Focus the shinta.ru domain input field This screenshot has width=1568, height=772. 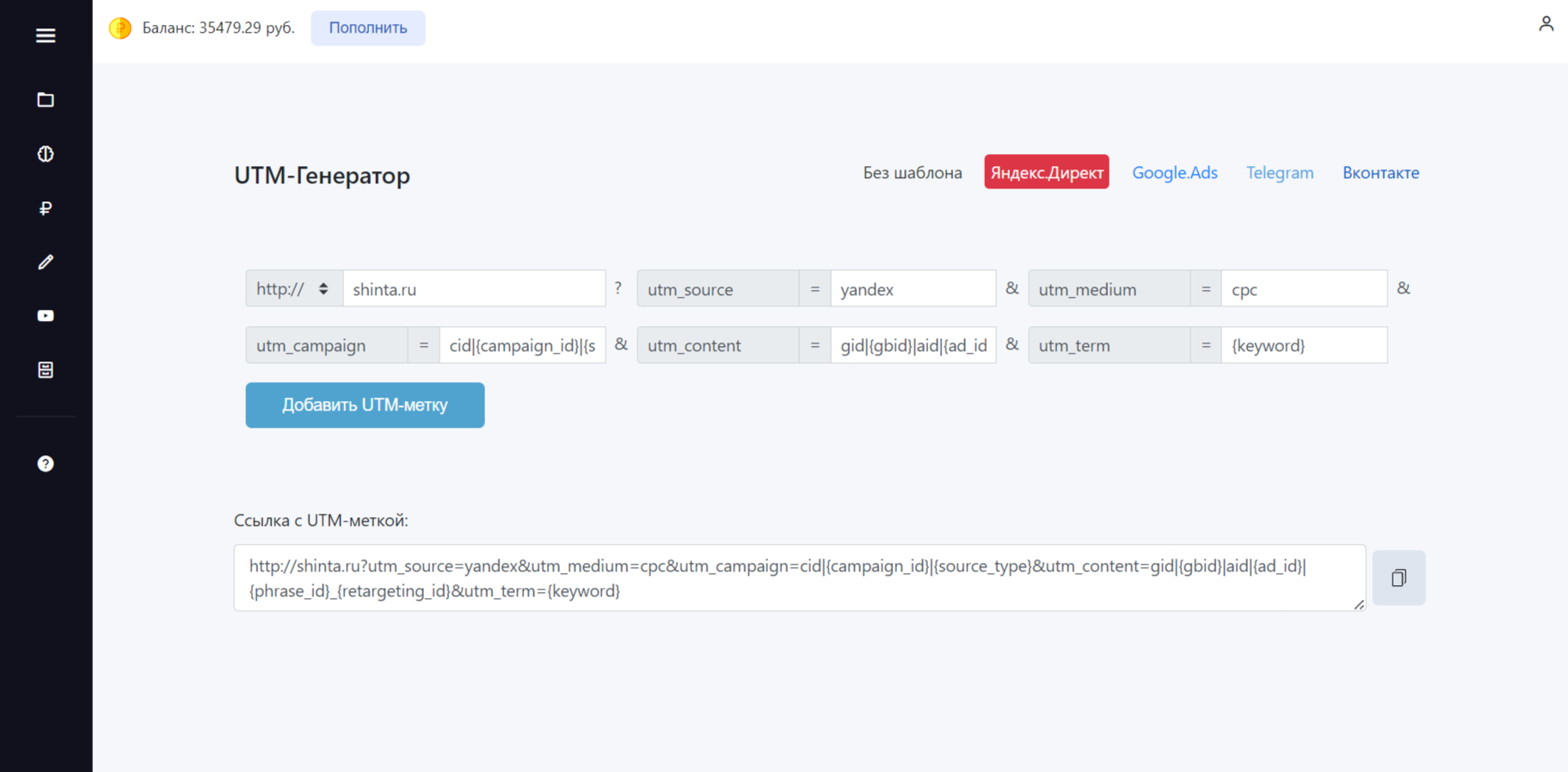click(x=474, y=288)
